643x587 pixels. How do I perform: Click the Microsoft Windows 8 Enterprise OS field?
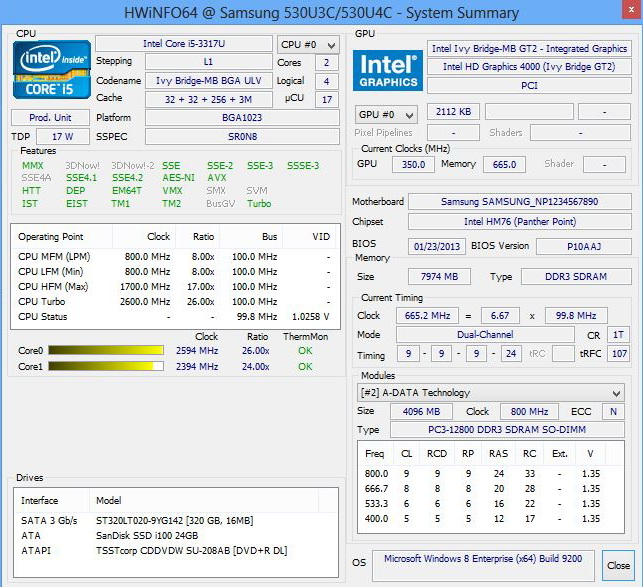click(x=483, y=565)
